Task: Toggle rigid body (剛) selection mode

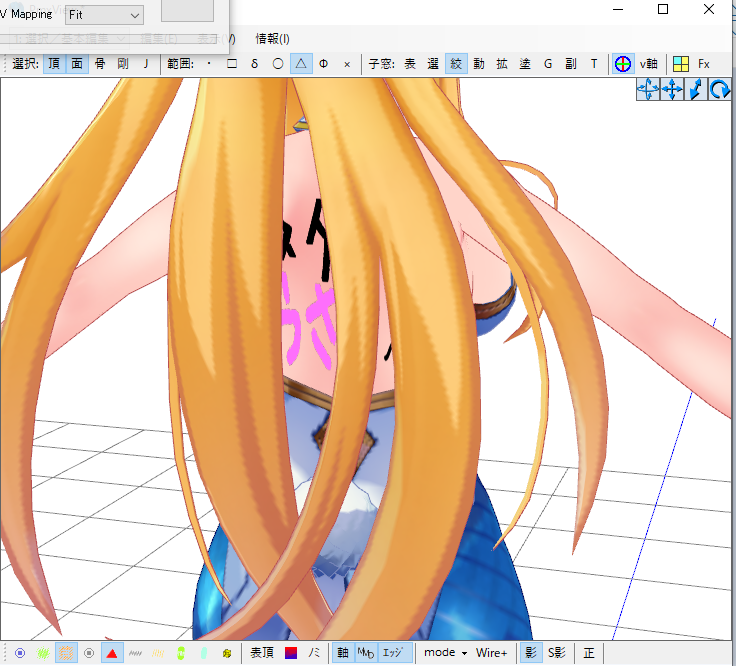Action: point(123,64)
